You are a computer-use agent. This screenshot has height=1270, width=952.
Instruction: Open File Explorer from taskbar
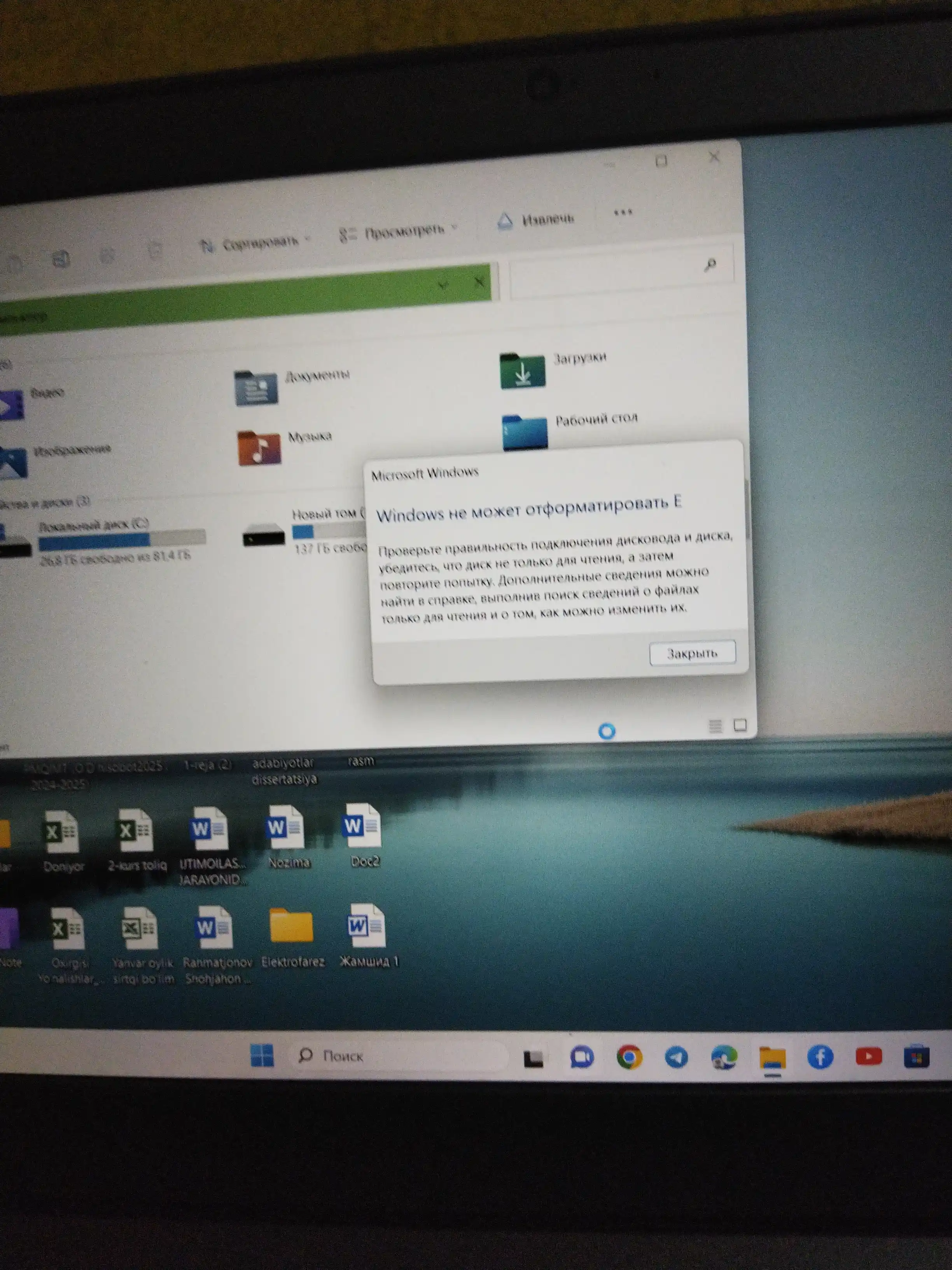click(772, 1058)
